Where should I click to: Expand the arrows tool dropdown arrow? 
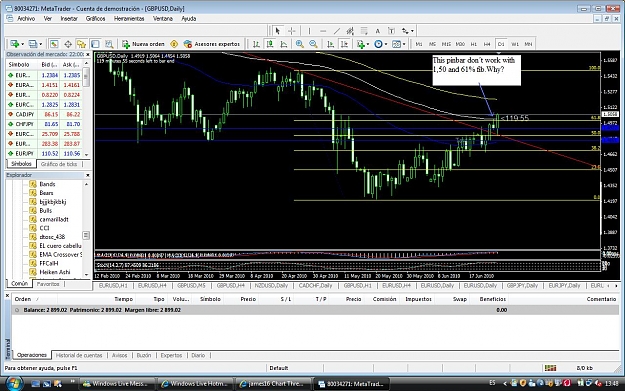[412, 31]
